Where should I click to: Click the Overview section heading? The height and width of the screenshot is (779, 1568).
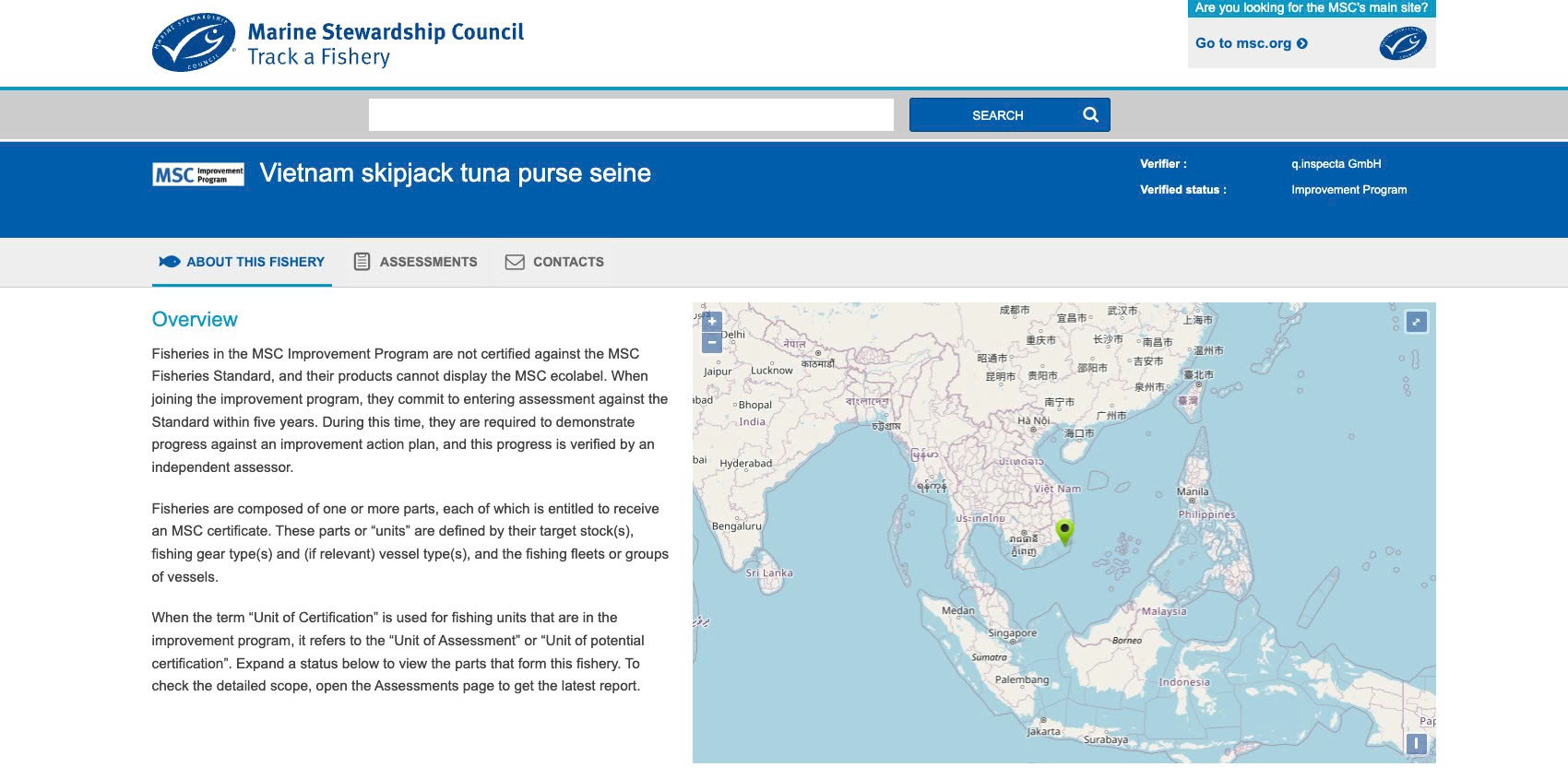click(x=195, y=320)
